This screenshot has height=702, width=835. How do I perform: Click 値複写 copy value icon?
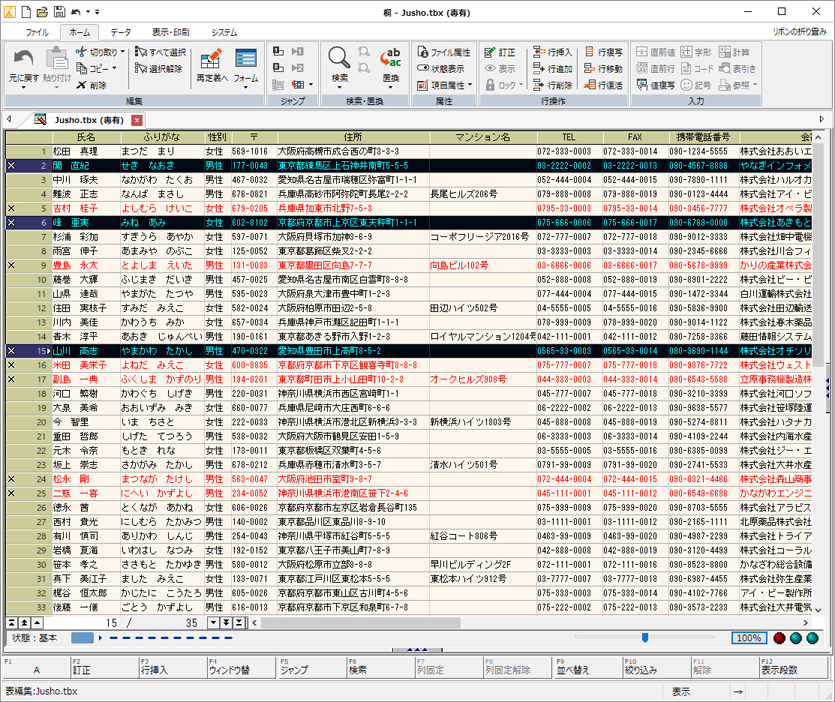point(642,85)
